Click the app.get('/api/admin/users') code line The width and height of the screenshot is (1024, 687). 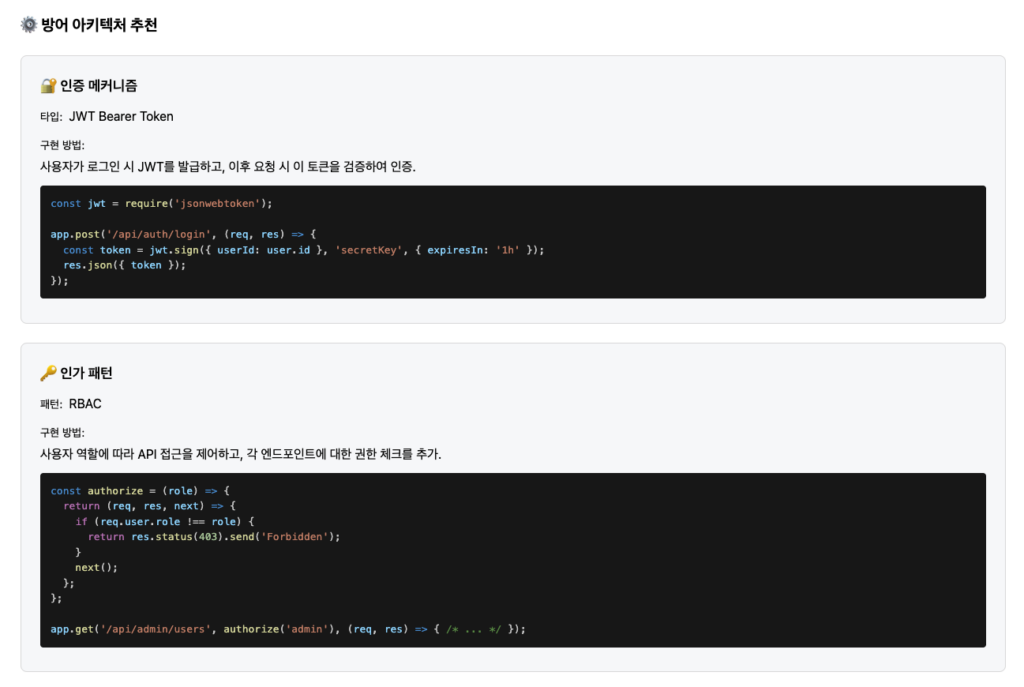(x=288, y=629)
